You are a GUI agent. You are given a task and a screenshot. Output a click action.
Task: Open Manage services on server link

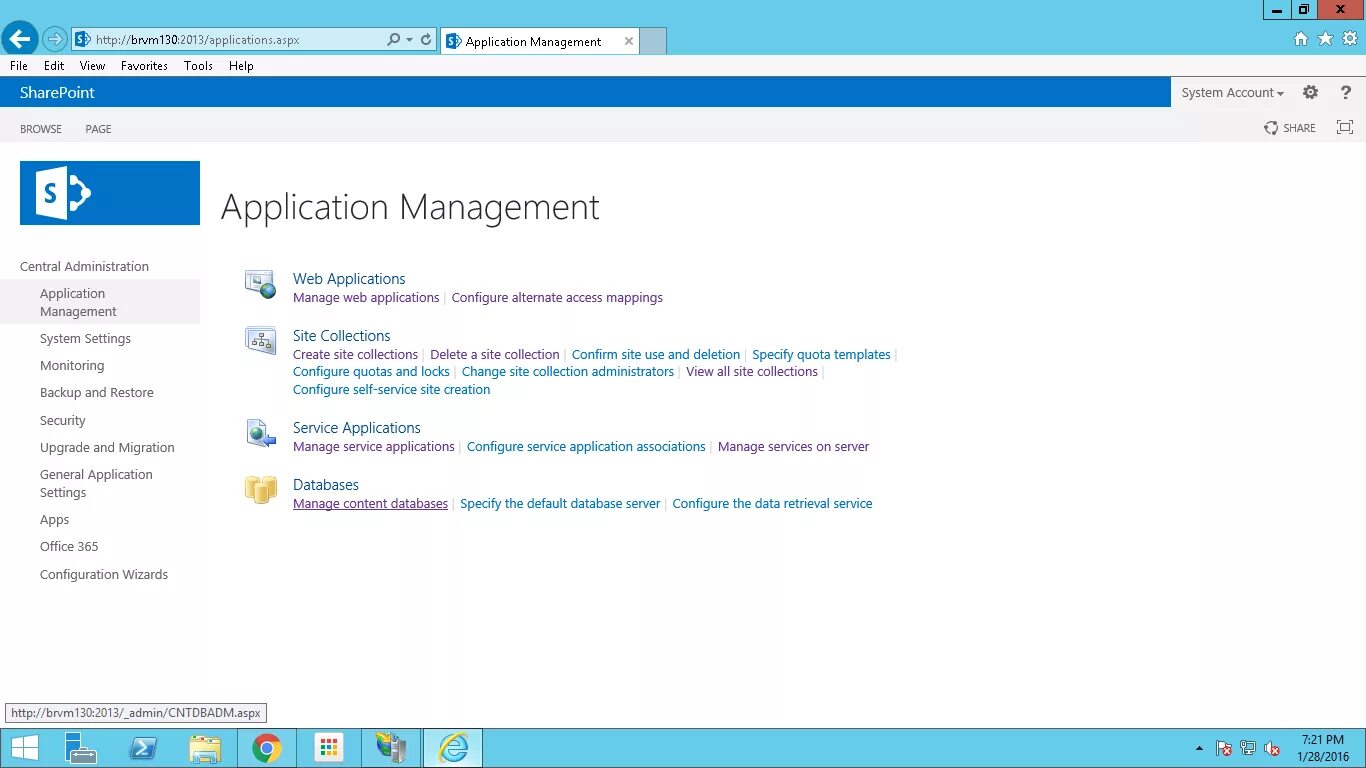pyautogui.click(x=793, y=447)
